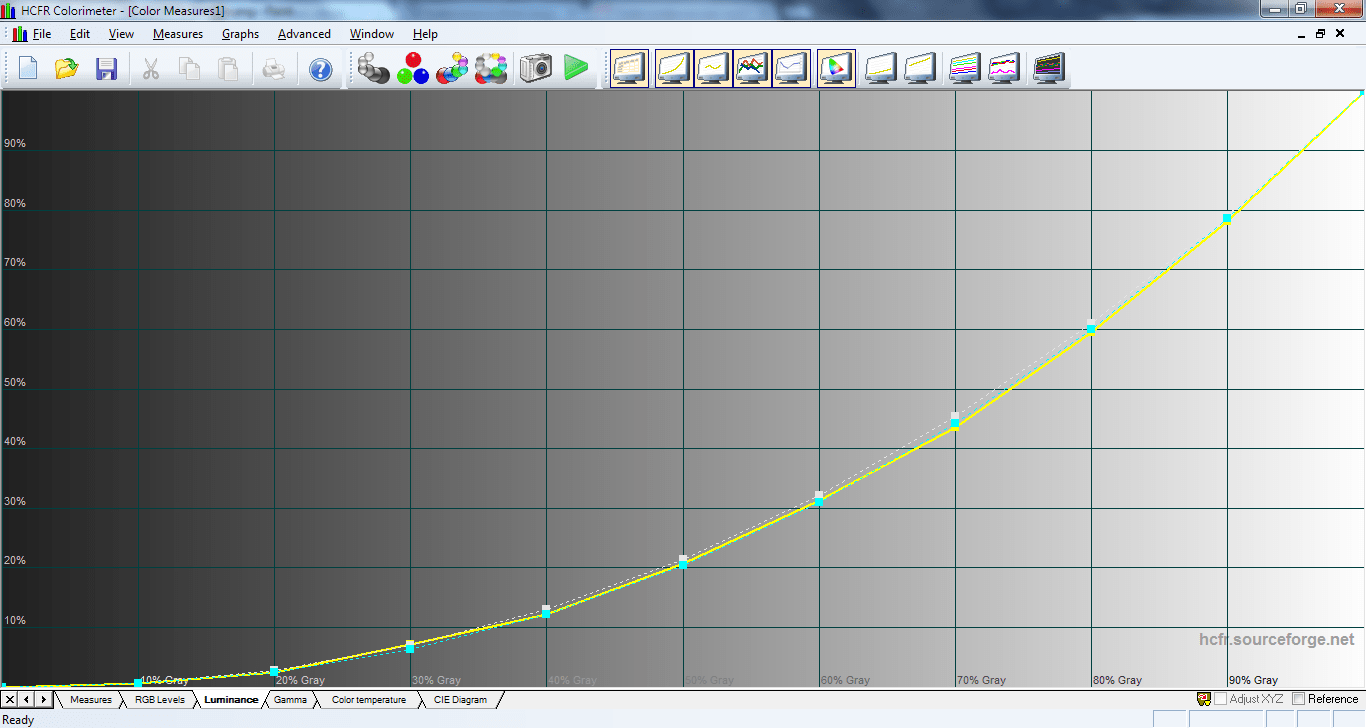
Task: Click the camera sensor icon
Action: tap(536, 69)
